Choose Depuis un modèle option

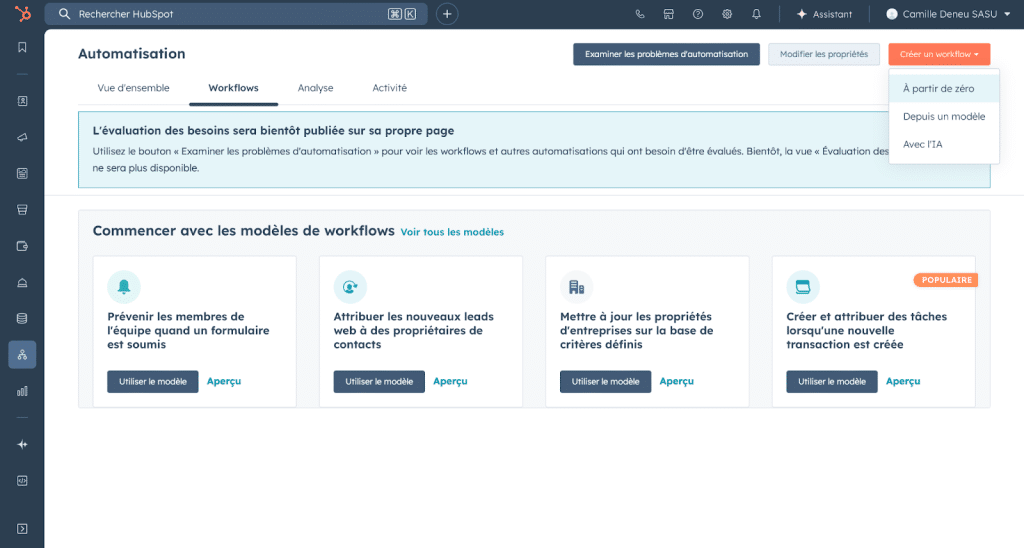943,116
